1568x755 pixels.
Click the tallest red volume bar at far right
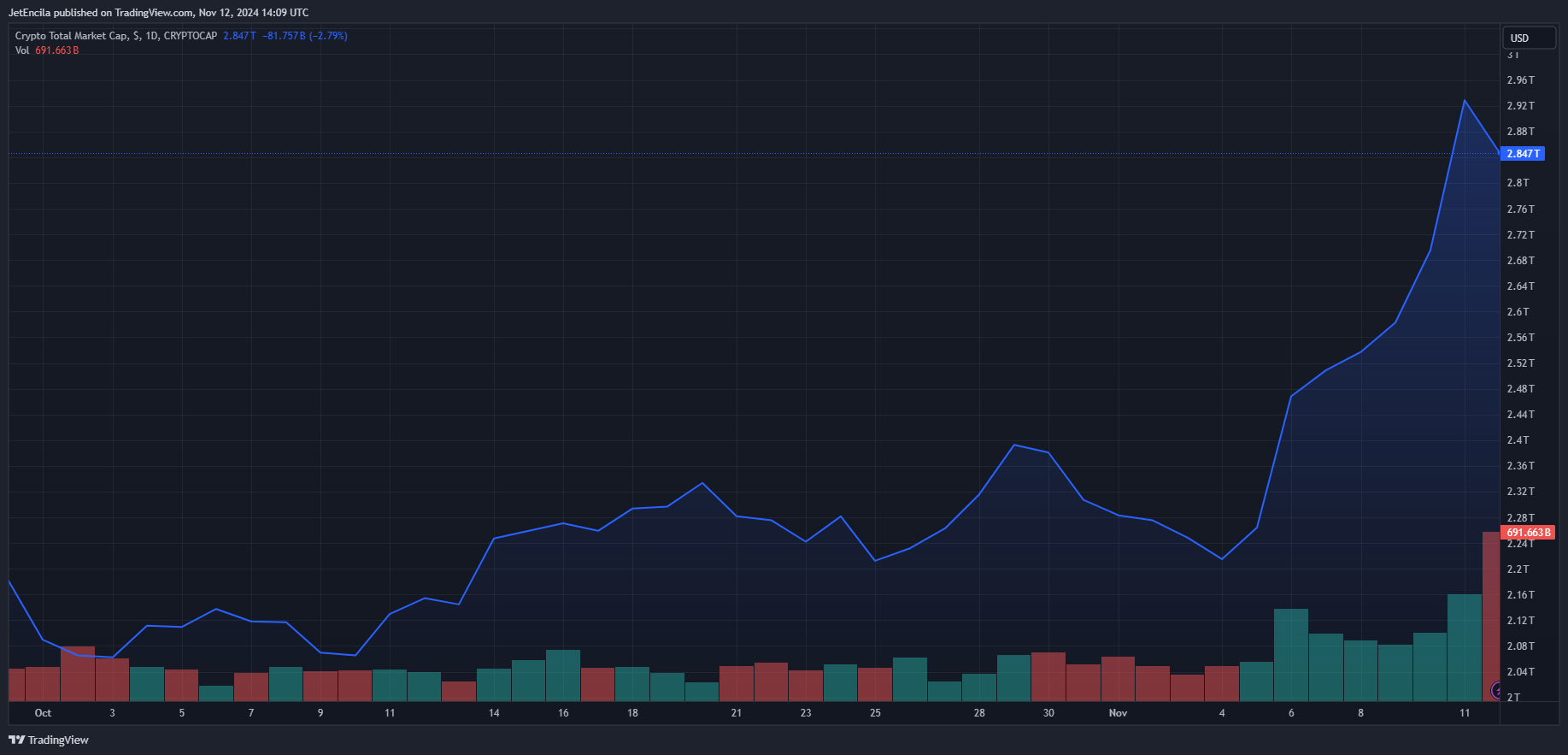pos(1490,616)
